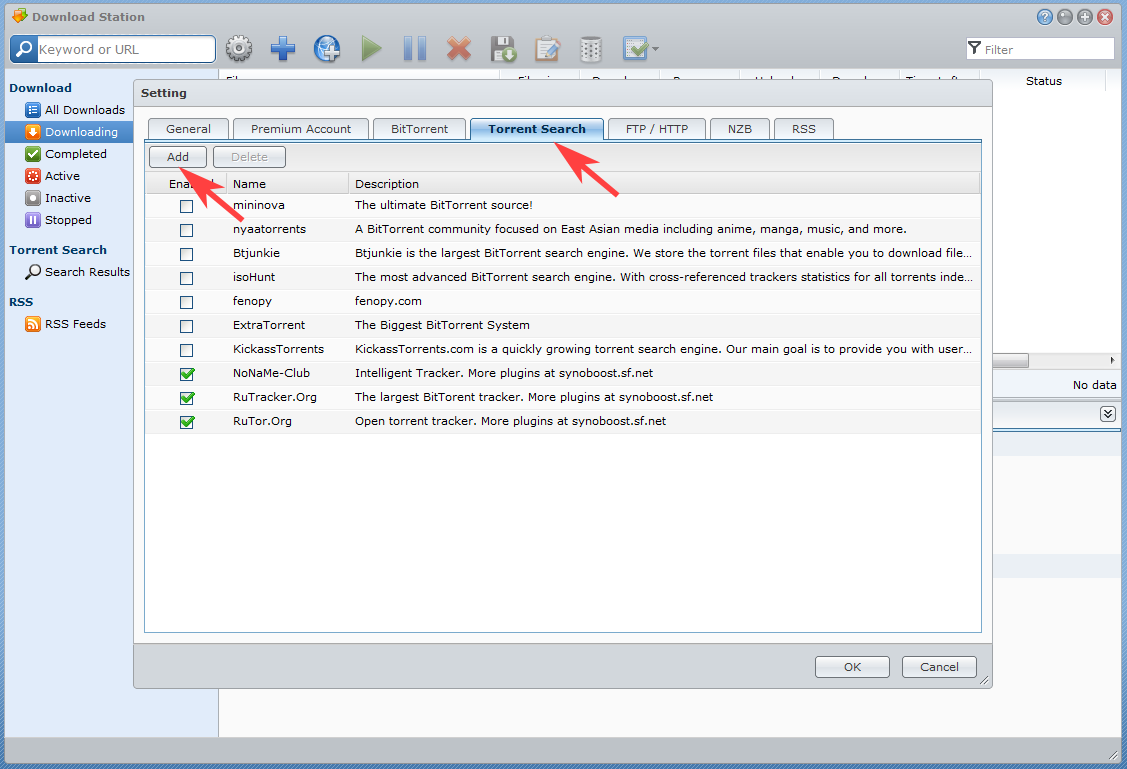The image size is (1127, 769).
Task: Disable the NoNaMe-Club checkbox
Action: [187, 374]
